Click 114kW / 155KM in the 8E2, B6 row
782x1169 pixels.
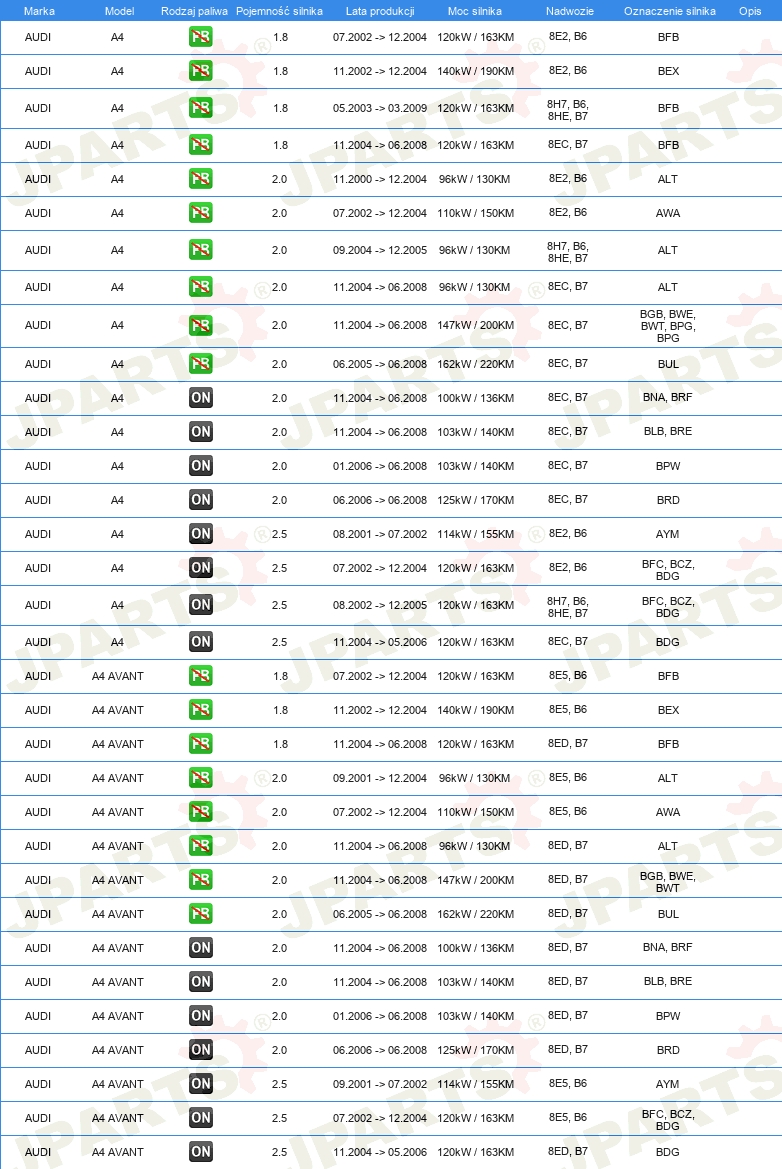(476, 534)
